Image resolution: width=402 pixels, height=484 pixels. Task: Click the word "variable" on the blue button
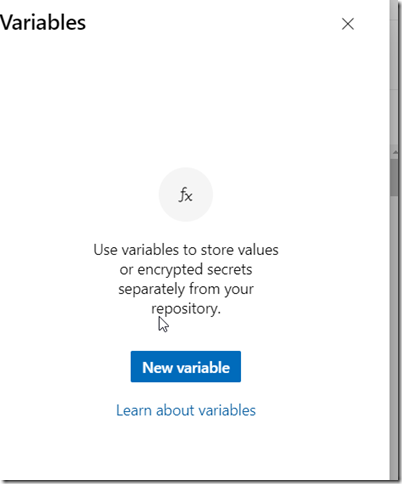[x=203, y=367]
